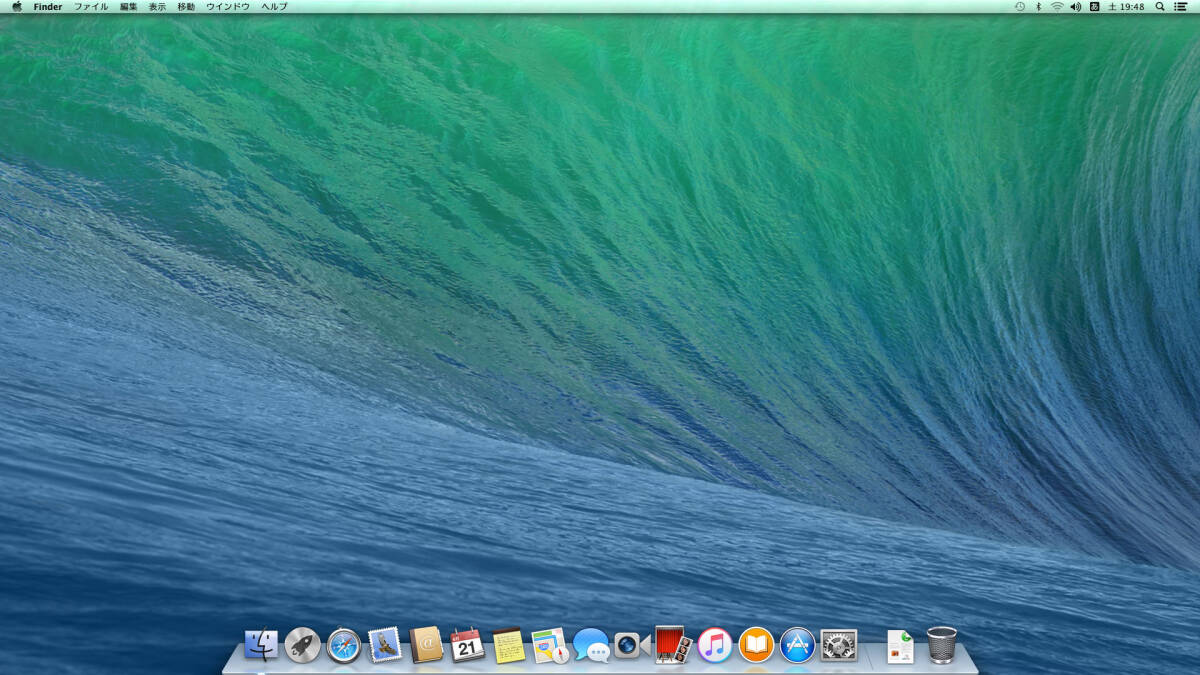1200x675 pixels.
Task: Open the Wi-Fi status menu
Action: point(1057,6)
